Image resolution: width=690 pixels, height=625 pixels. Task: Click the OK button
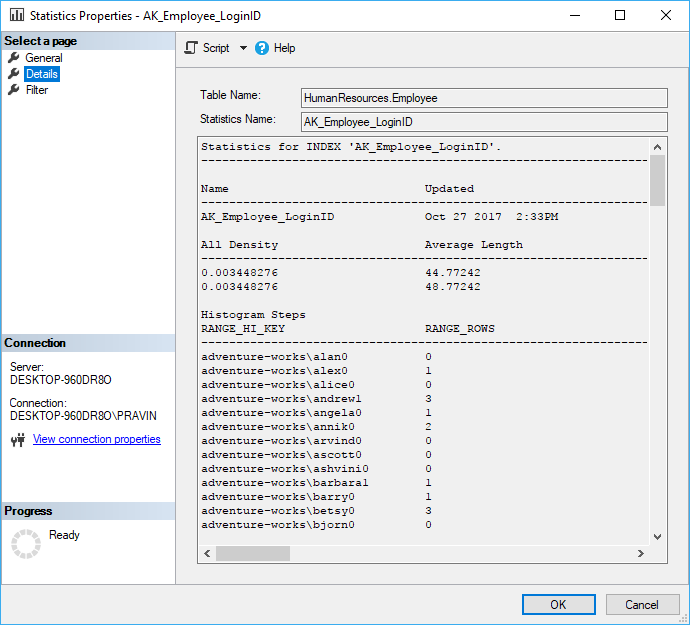click(558, 604)
